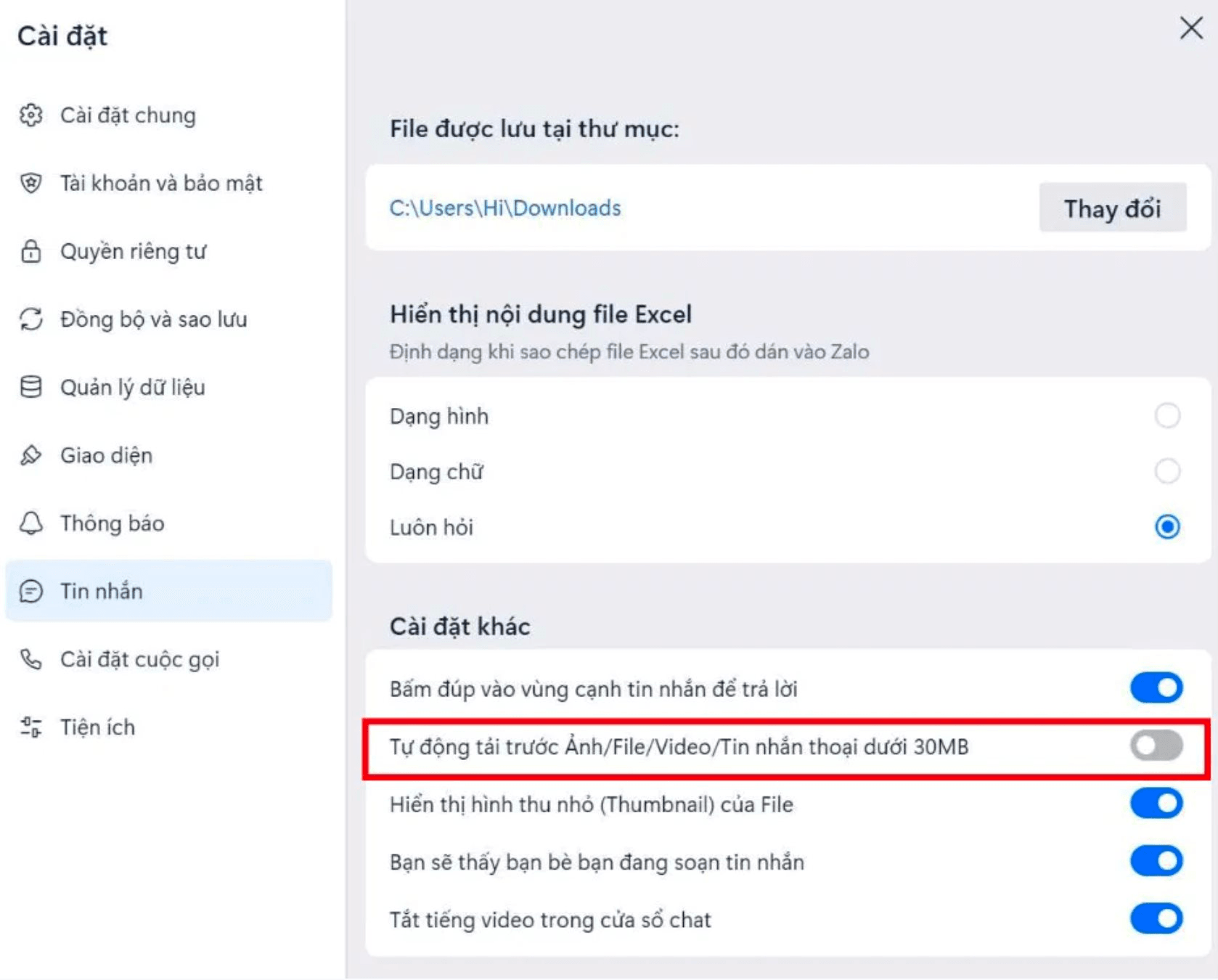1218x980 pixels.
Task: Toggle the typing indicator setting off
Action: click(1156, 862)
